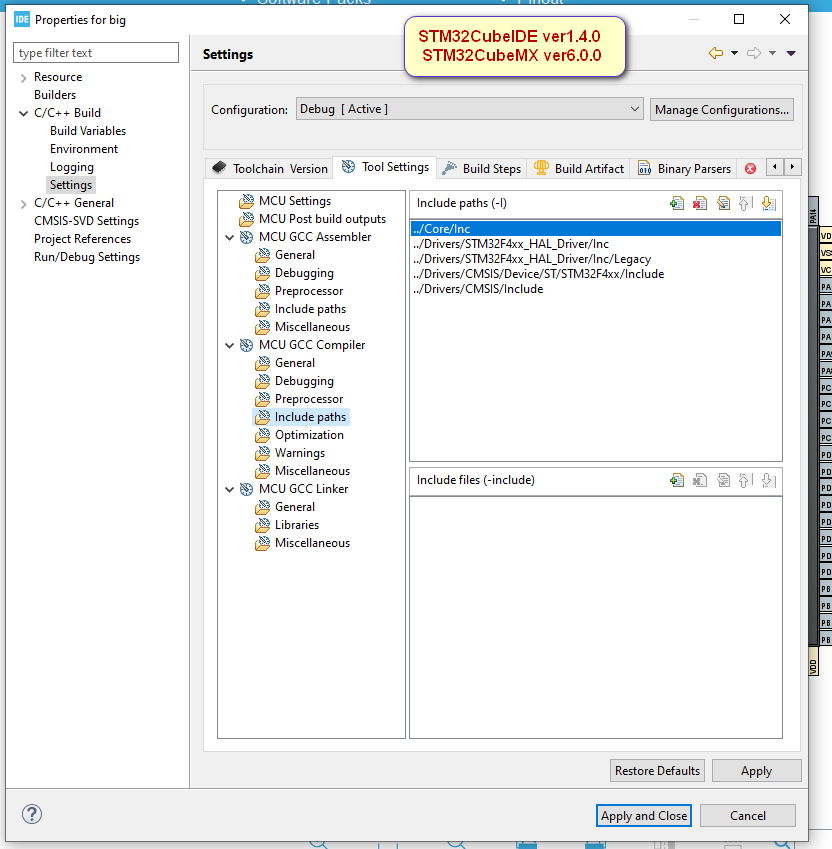832x849 pixels.
Task: Focus the type filter text field
Action: pyautogui.click(x=96, y=53)
